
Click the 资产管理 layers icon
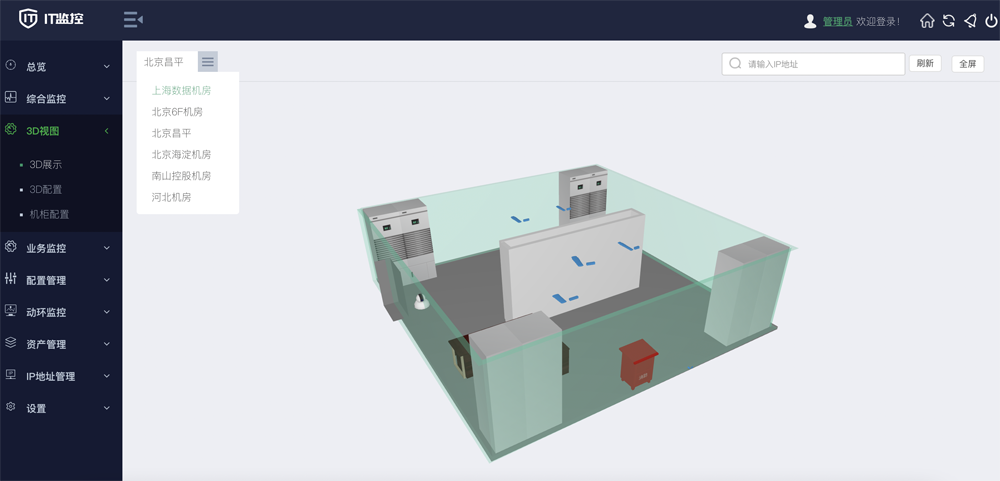click(x=10, y=343)
